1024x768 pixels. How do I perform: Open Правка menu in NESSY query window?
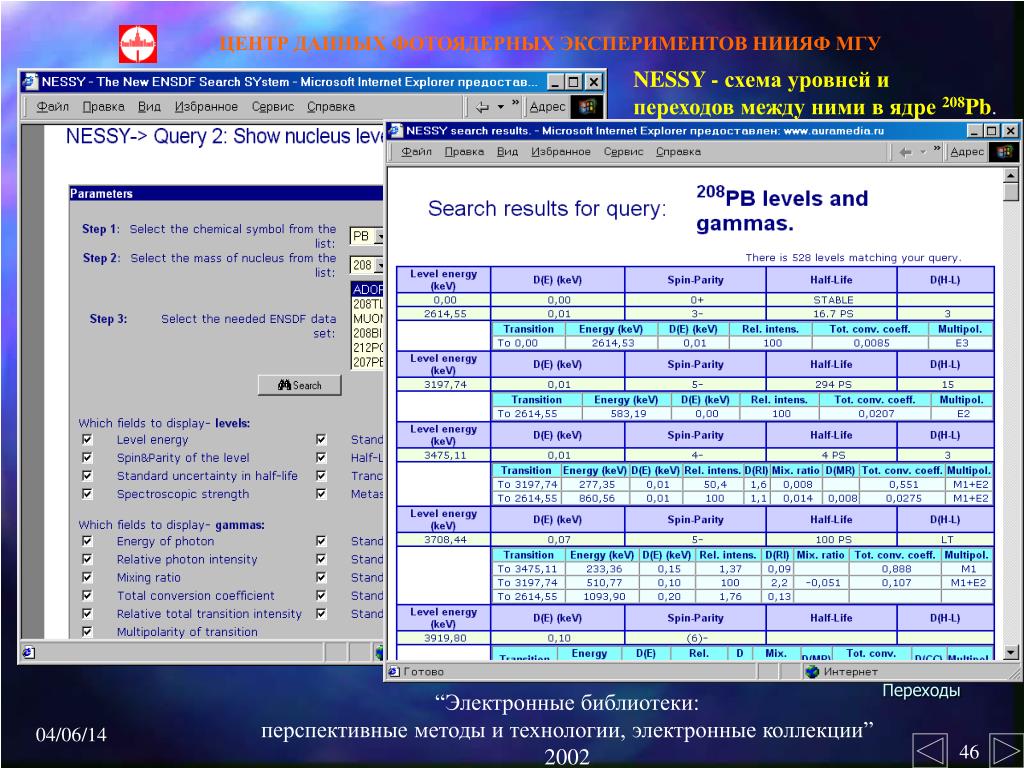coord(103,106)
